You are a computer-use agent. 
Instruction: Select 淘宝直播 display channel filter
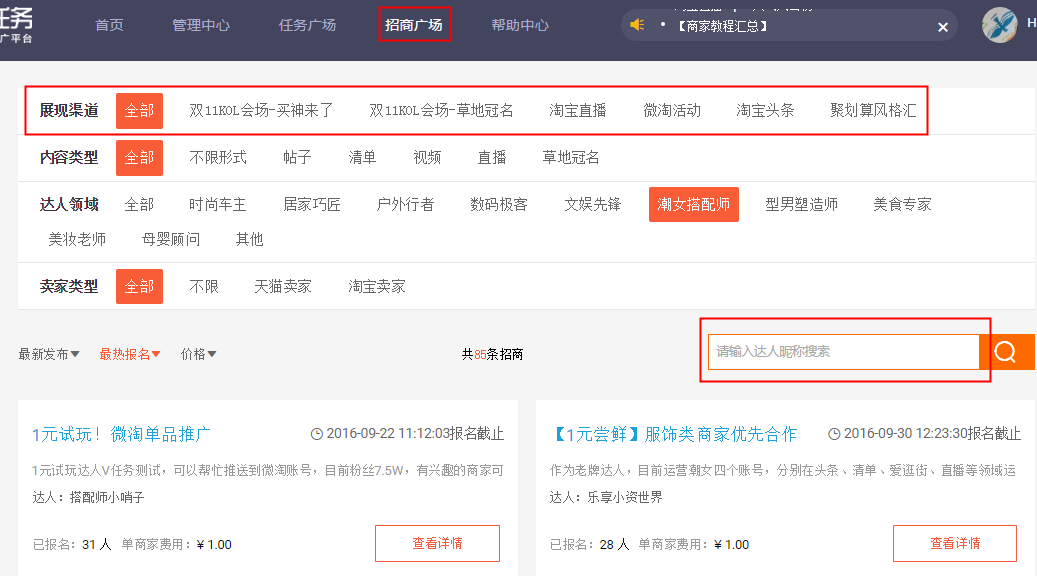click(577, 111)
